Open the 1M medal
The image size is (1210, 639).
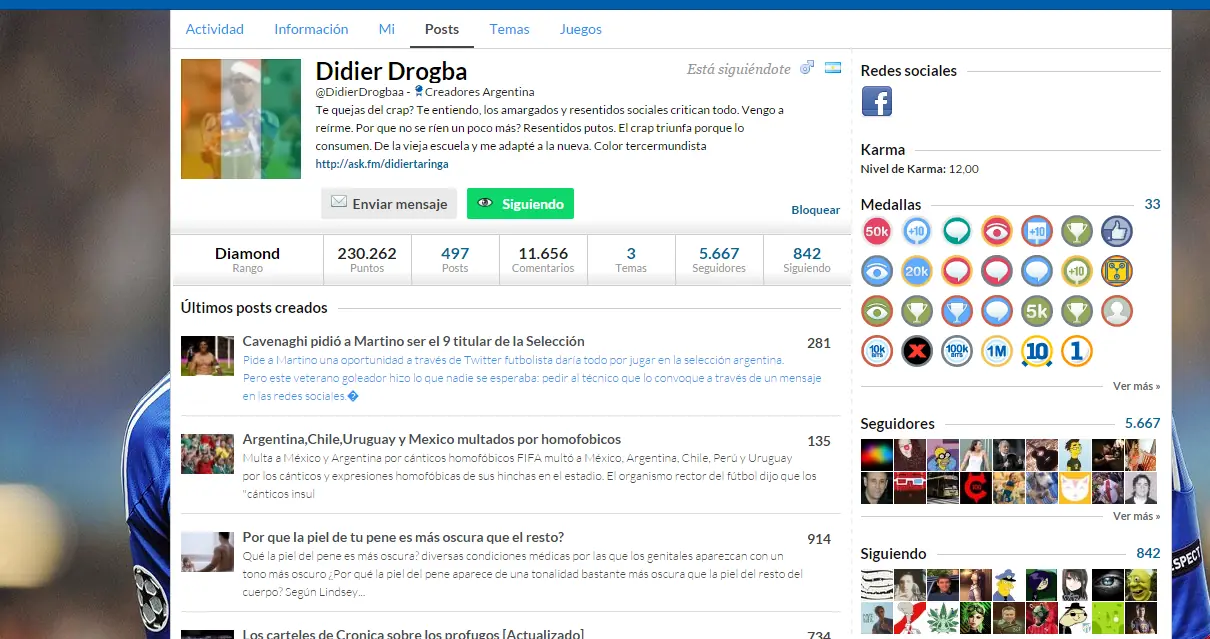point(997,351)
